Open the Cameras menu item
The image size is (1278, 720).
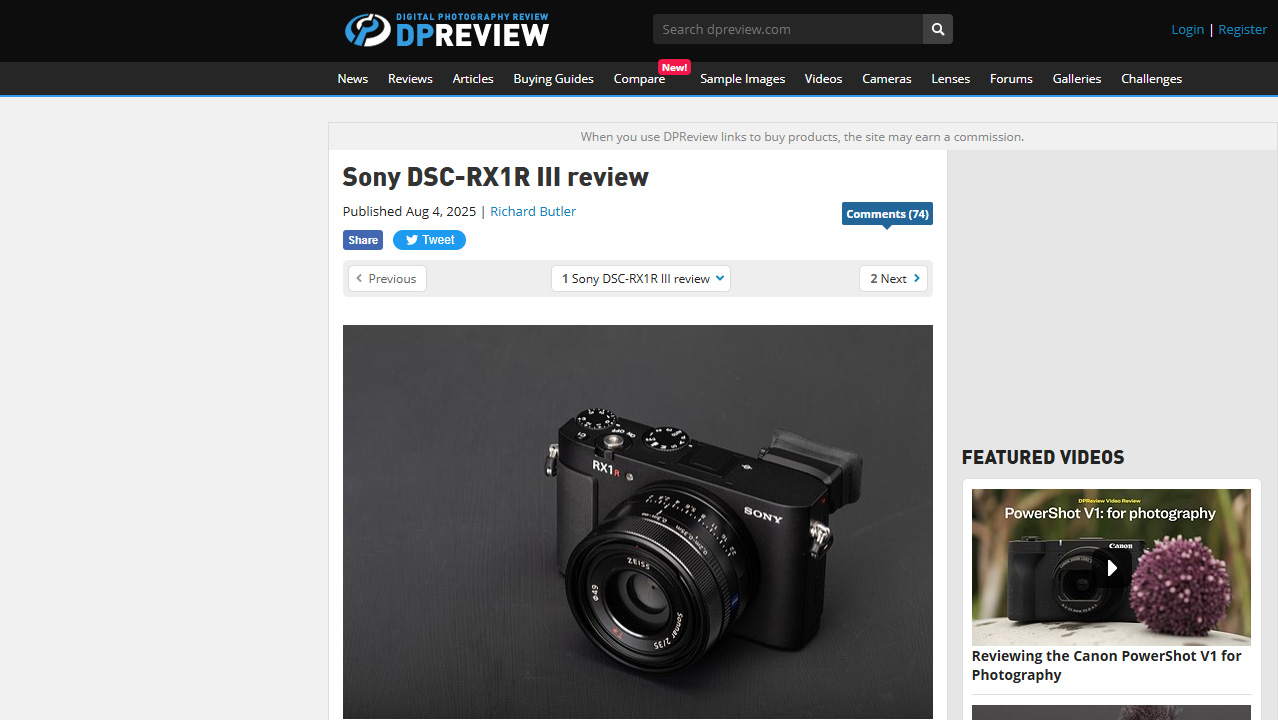point(887,79)
